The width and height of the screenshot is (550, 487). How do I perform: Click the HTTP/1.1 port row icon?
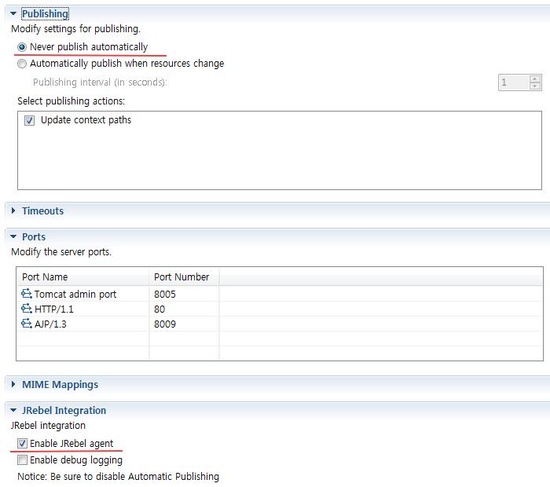tap(26, 308)
